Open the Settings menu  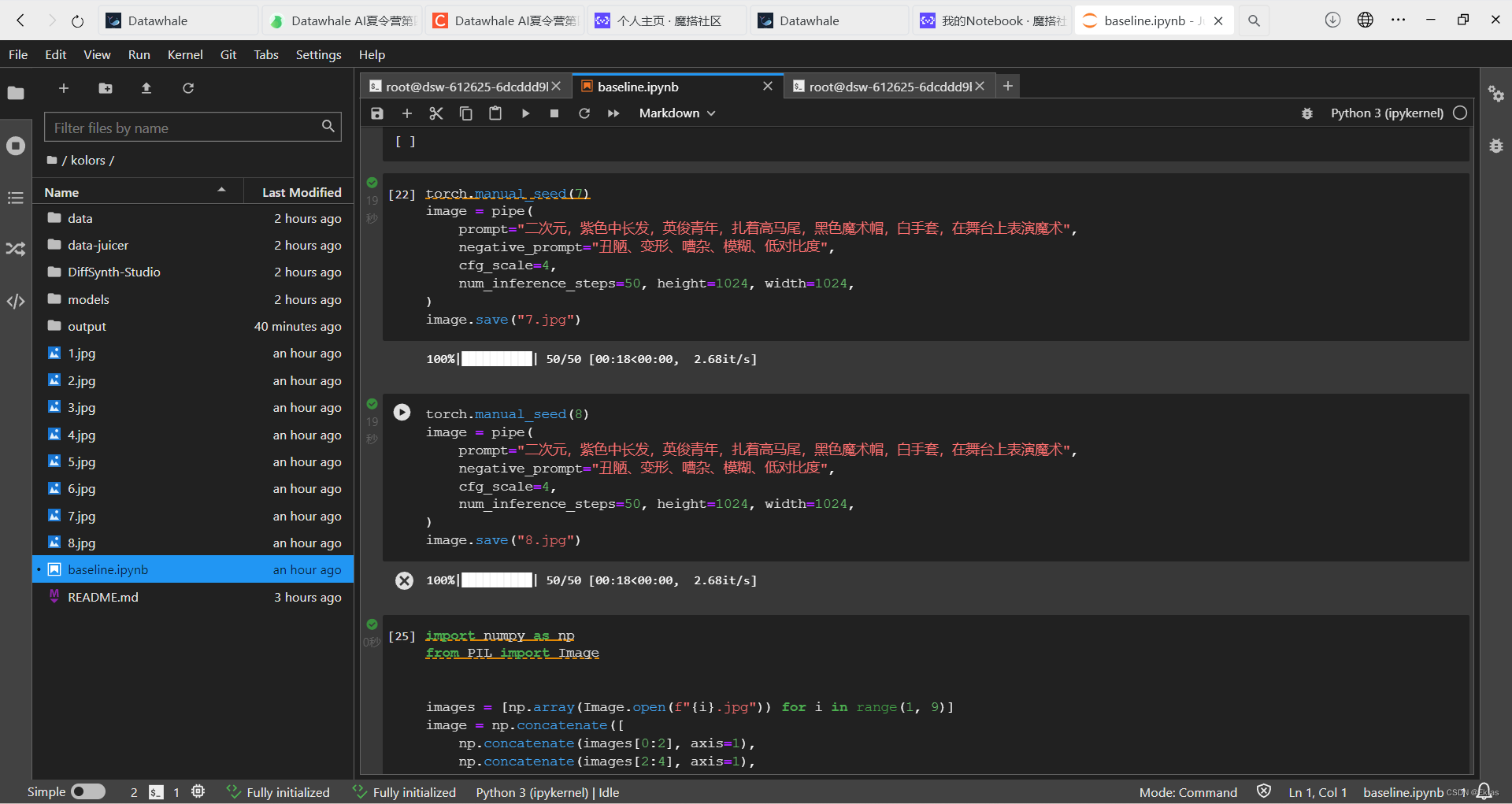point(318,54)
